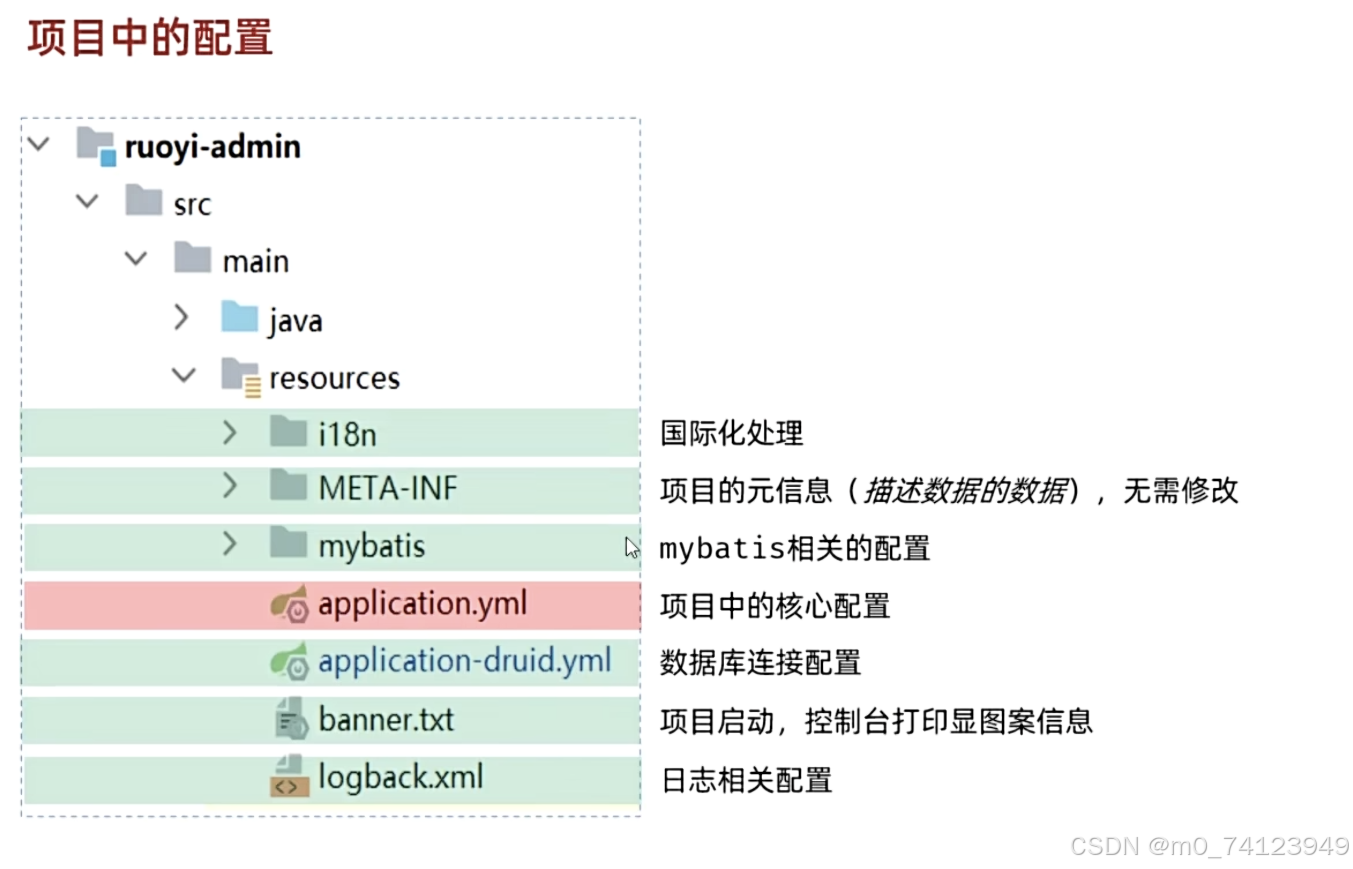1353x869 pixels.
Task: Select the src tree row label
Action: tap(192, 205)
